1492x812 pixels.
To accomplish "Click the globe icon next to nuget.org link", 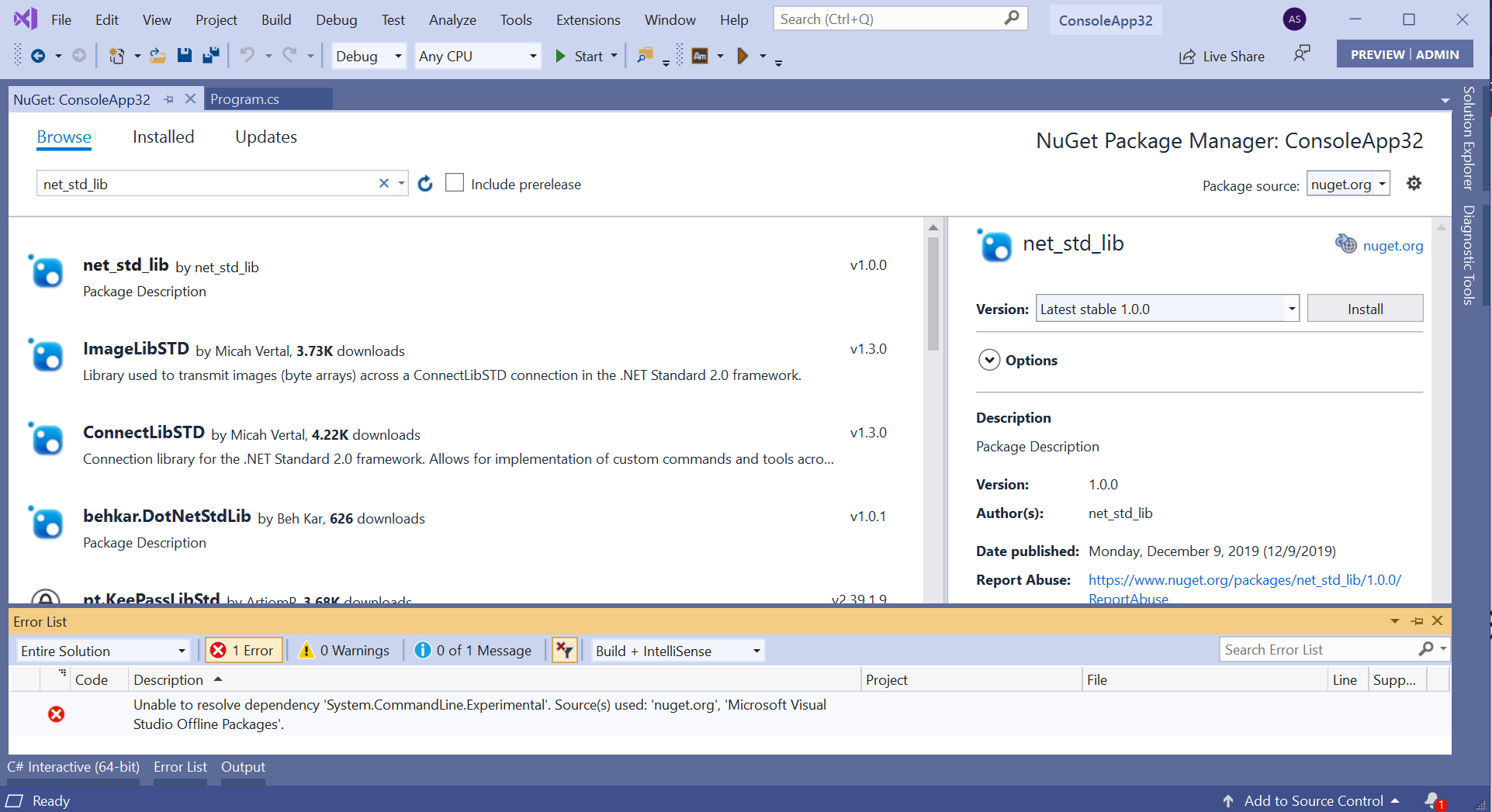I will pyautogui.click(x=1345, y=244).
